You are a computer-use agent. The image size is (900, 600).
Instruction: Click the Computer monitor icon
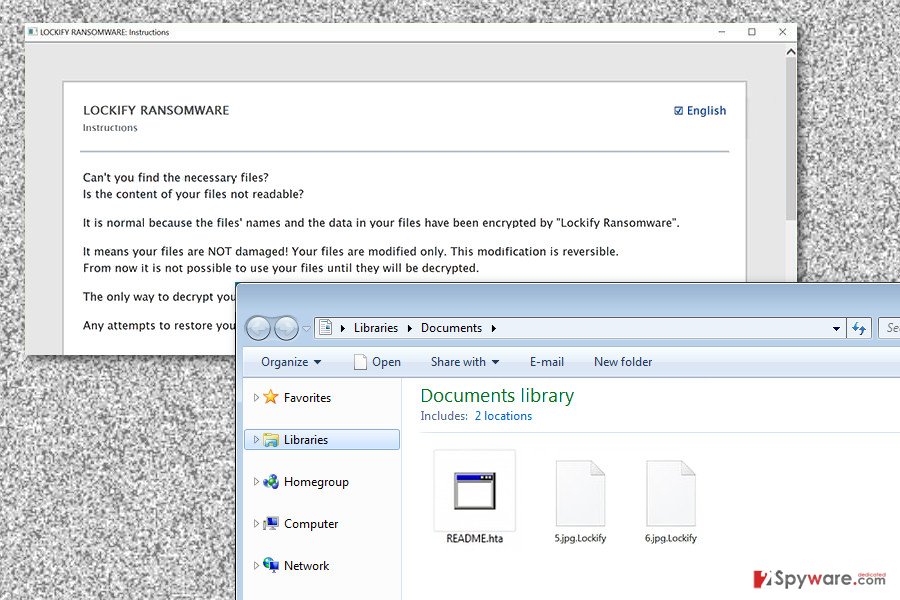pyautogui.click(x=271, y=523)
